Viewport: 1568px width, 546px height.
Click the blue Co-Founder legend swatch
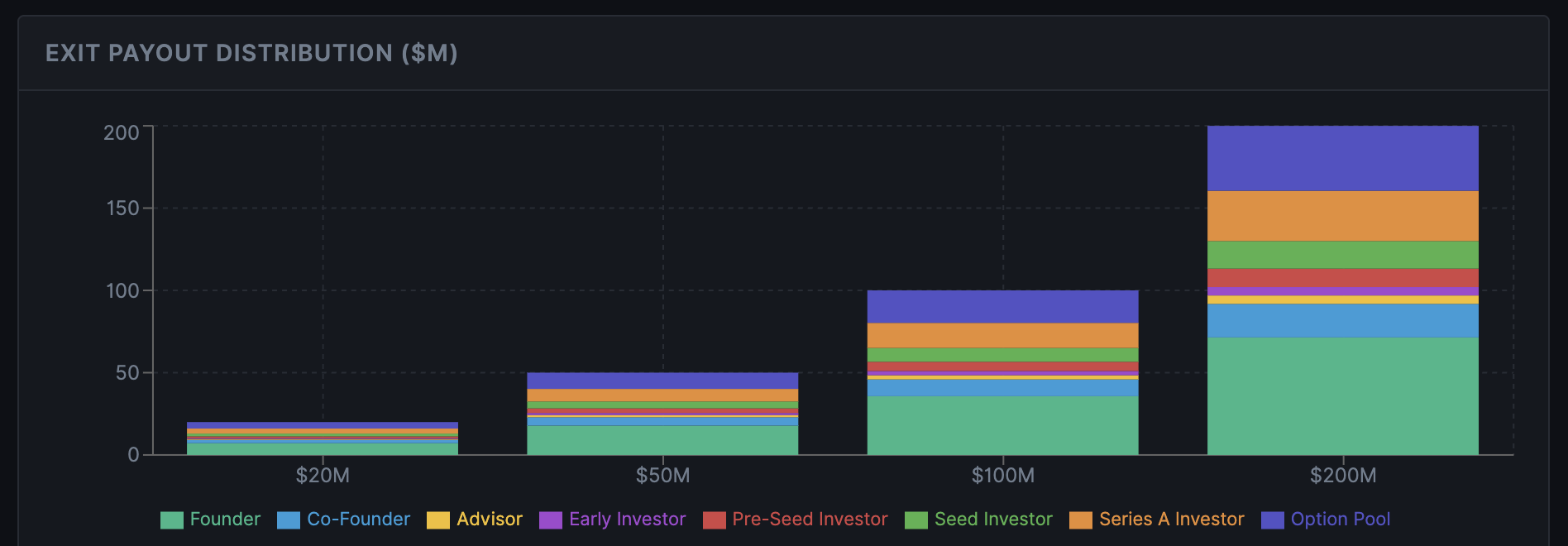pyautogui.click(x=289, y=520)
